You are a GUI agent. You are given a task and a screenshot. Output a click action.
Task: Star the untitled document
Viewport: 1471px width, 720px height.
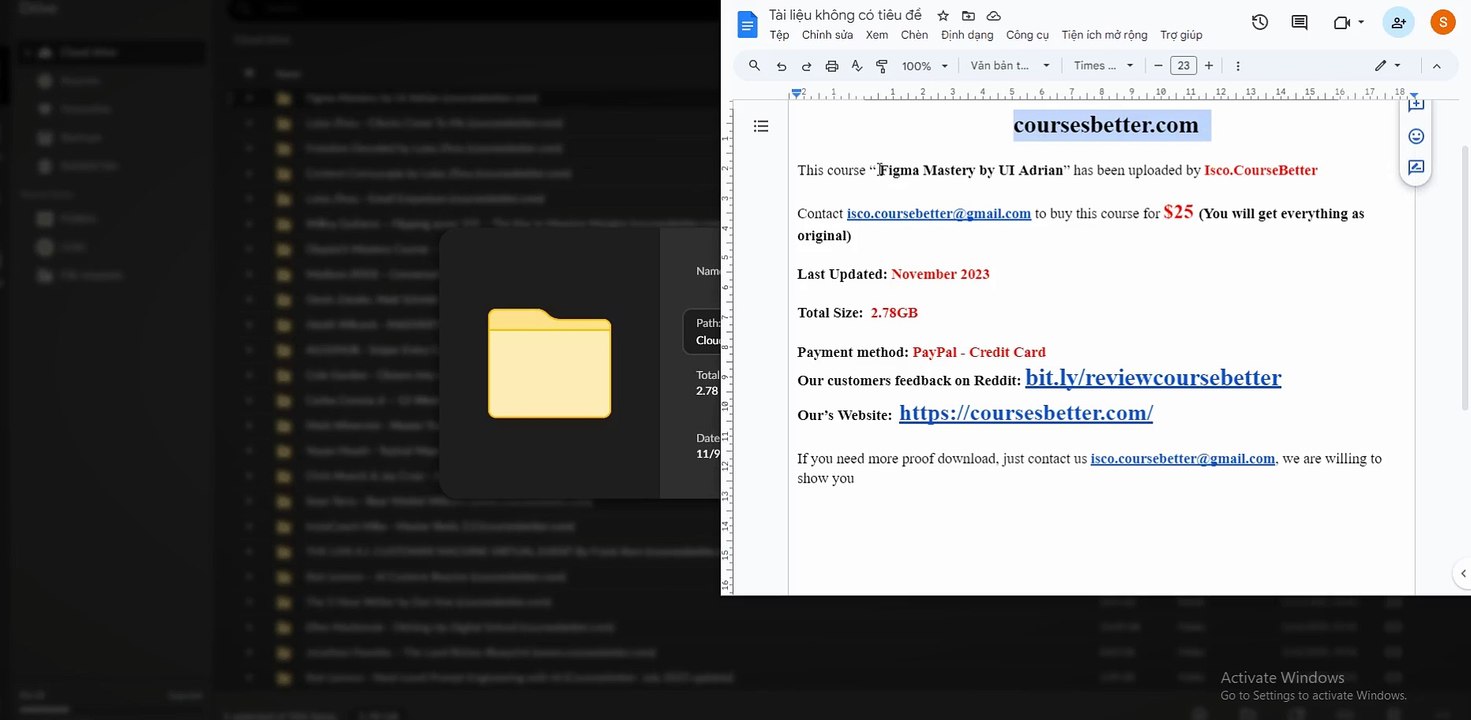tap(943, 16)
